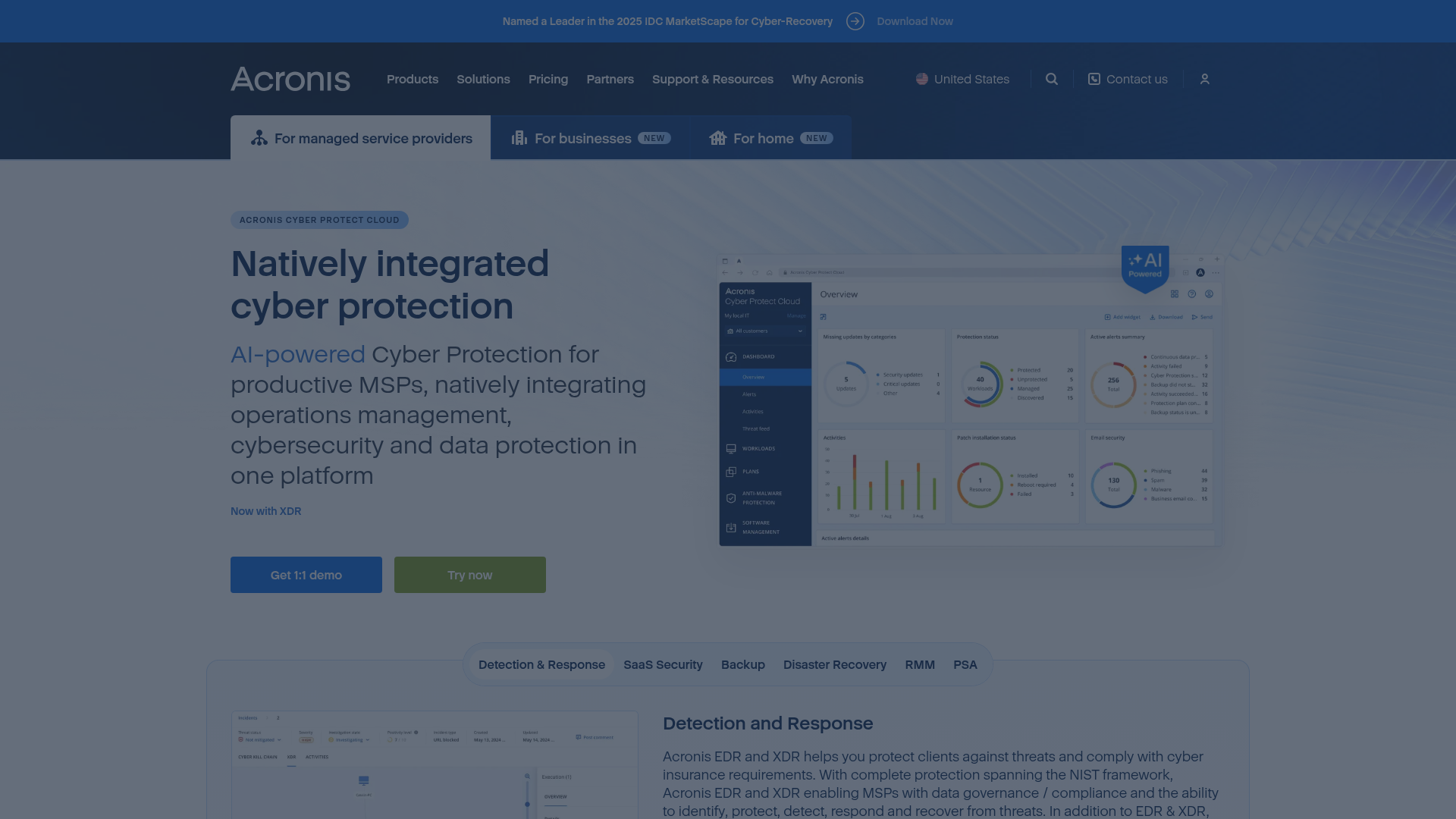The height and width of the screenshot is (819, 1456).
Task: Open the Pricing menu item
Action: pyautogui.click(x=548, y=79)
